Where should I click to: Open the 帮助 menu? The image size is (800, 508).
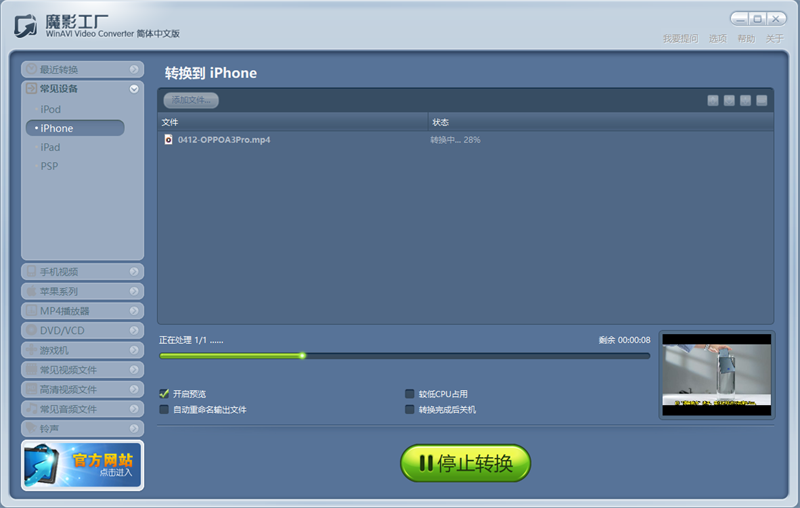point(746,39)
